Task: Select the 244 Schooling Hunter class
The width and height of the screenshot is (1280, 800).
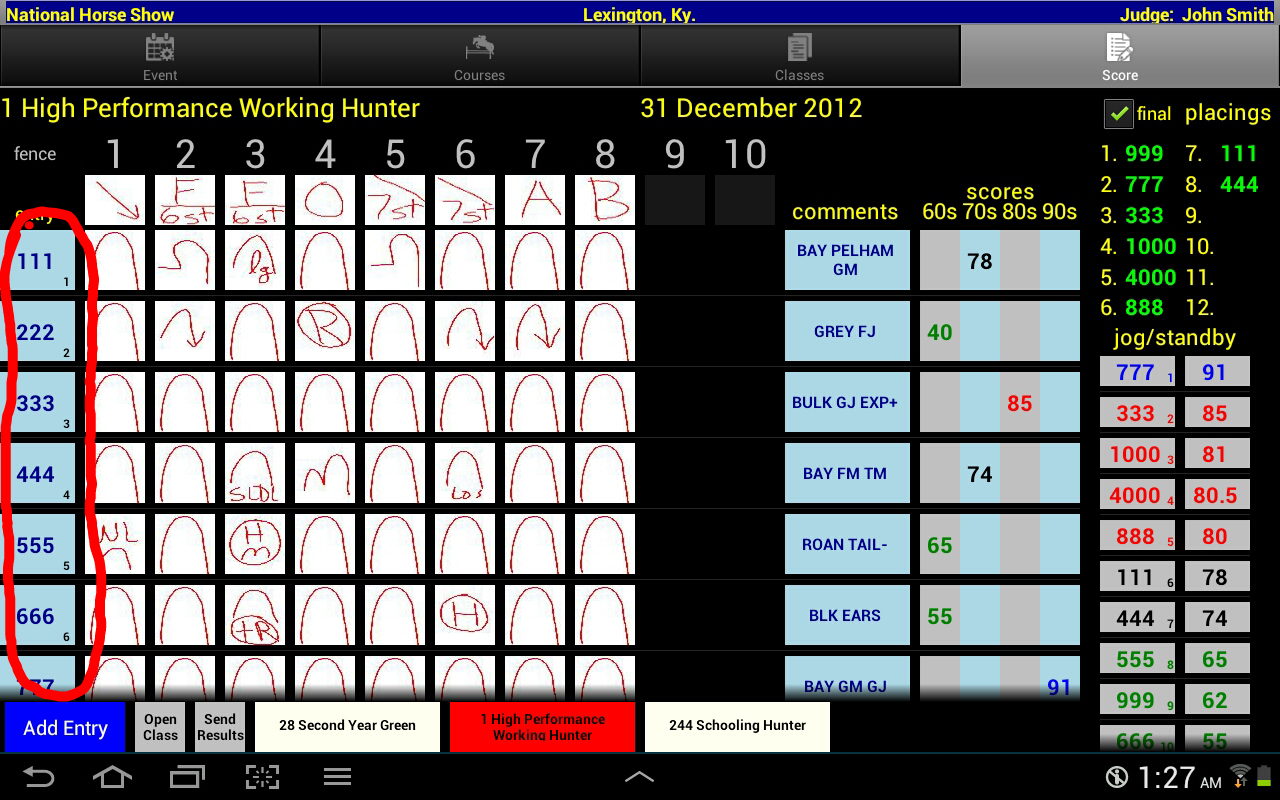Action: pyautogui.click(x=737, y=726)
